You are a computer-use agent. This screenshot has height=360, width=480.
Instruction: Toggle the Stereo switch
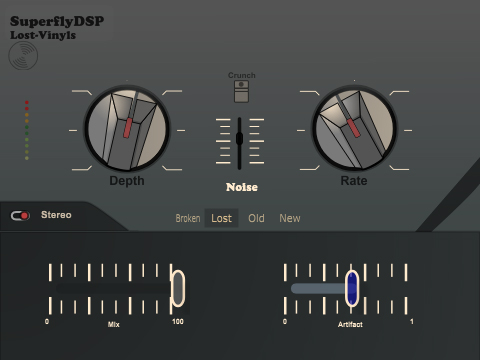point(20,216)
